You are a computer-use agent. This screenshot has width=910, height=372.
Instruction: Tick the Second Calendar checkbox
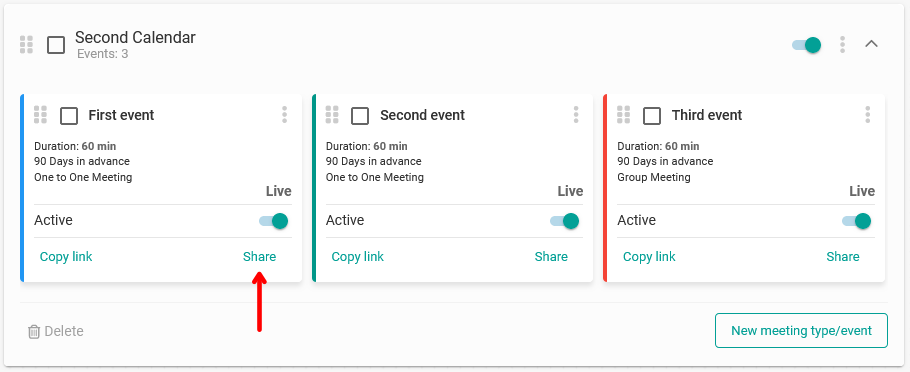click(56, 45)
